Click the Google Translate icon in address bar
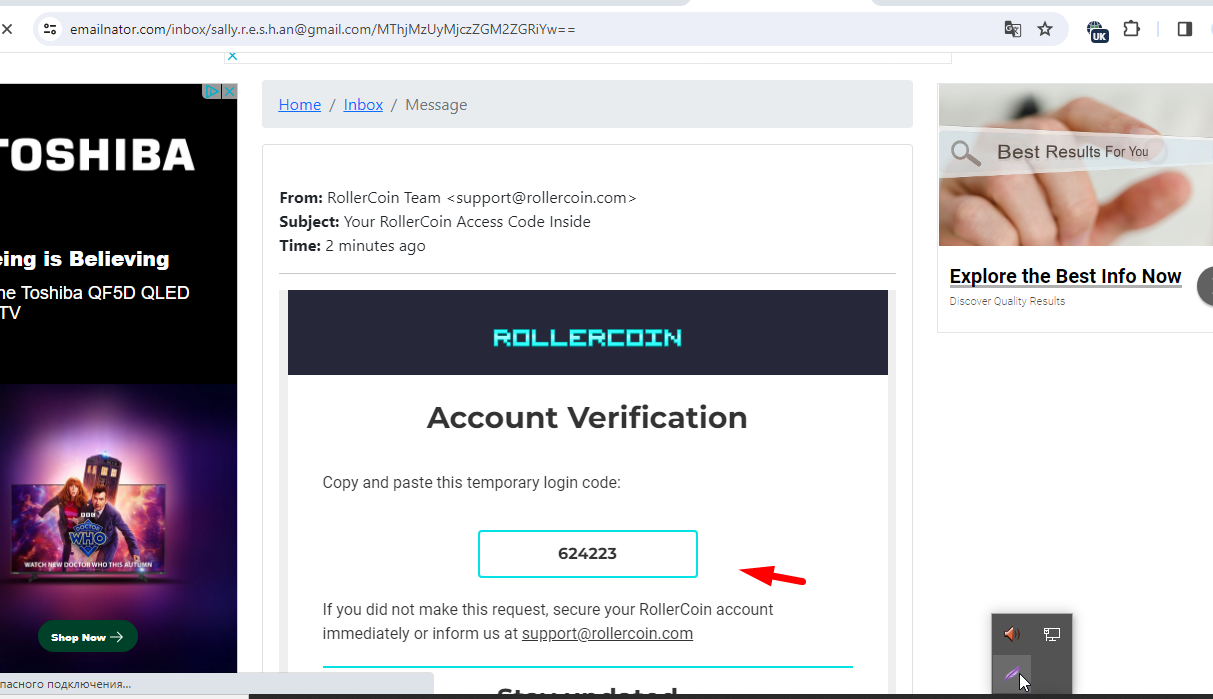1213x699 pixels. click(x=1013, y=29)
